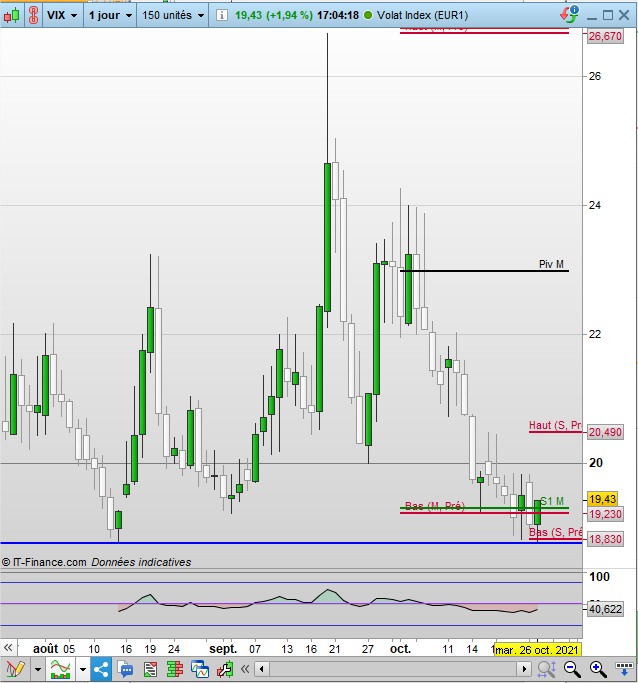Open the chart settings wrench icon

tap(225, 669)
